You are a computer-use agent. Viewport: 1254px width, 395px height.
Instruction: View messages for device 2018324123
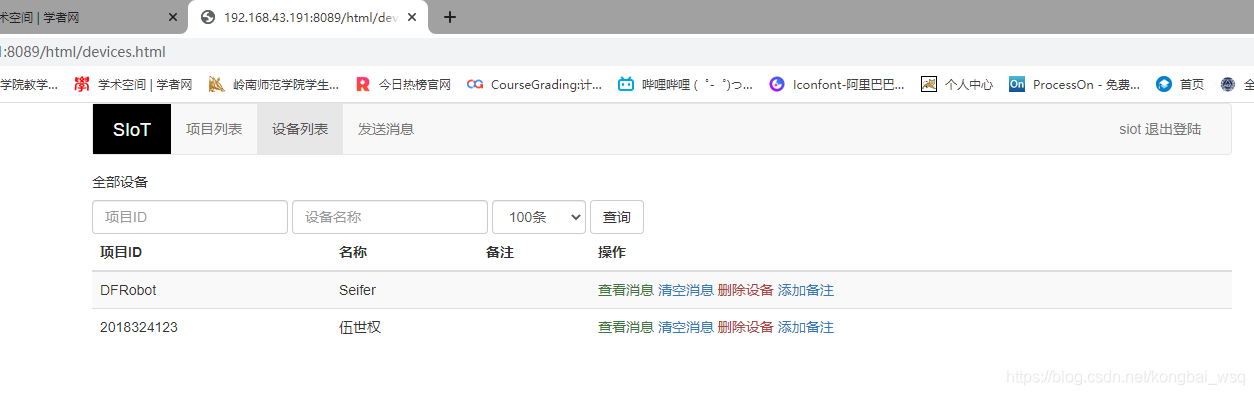click(x=626, y=327)
